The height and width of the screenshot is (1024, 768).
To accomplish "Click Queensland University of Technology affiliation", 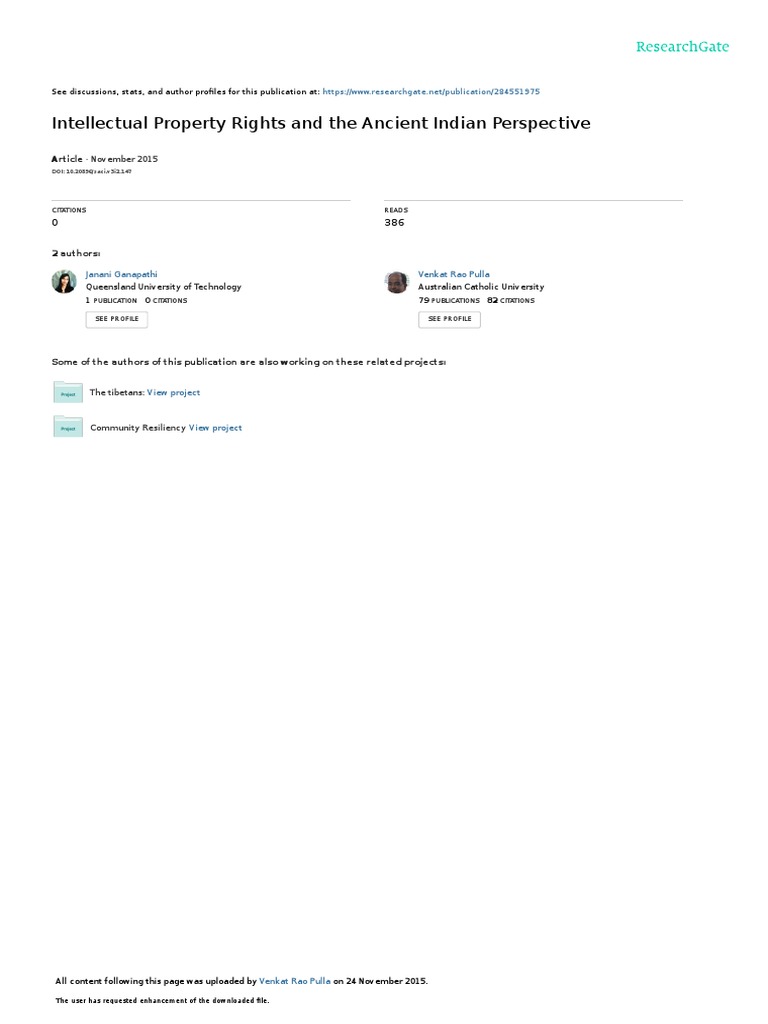I will (164, 287).
